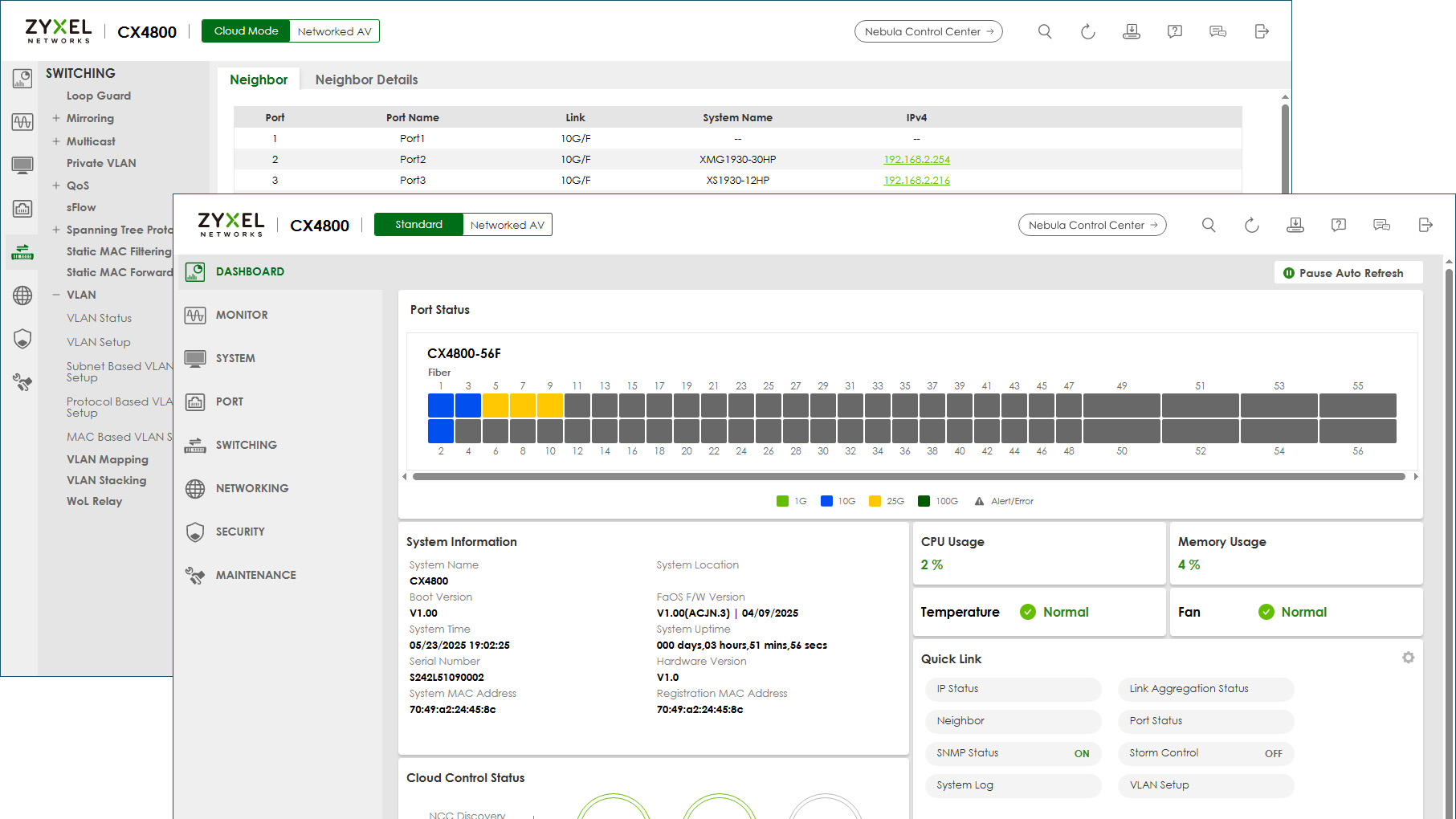Click Networking globe icon in back window sidebar

pyautogui.click(x=22, y=295)
